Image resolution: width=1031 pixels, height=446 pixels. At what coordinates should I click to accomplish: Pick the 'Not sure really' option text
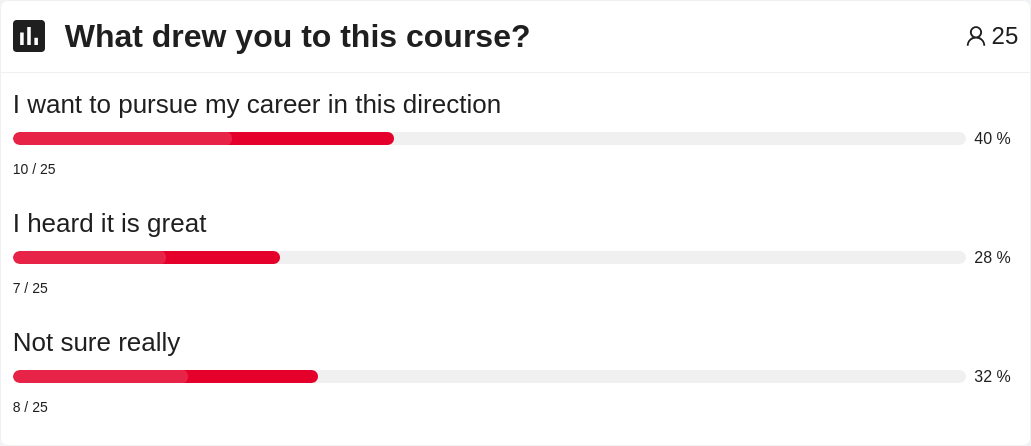click(x=97, y=342)
